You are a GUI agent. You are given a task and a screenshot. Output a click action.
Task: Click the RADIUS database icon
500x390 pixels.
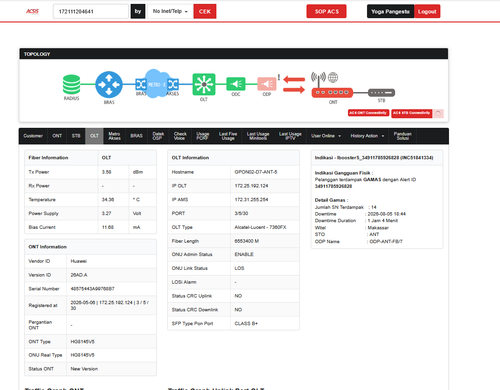pos(71,84)
